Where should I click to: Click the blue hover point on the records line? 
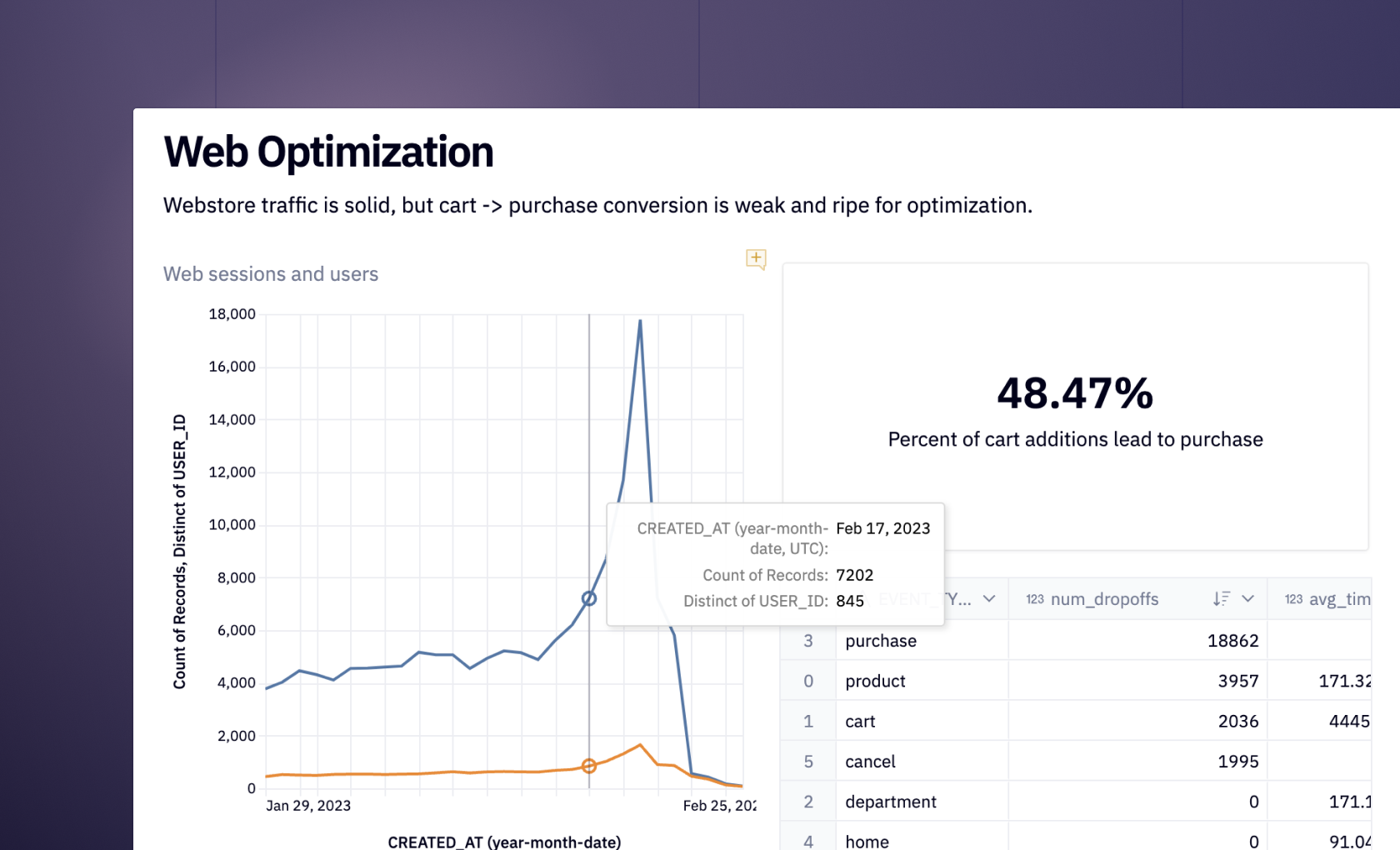tap(589, 598)
